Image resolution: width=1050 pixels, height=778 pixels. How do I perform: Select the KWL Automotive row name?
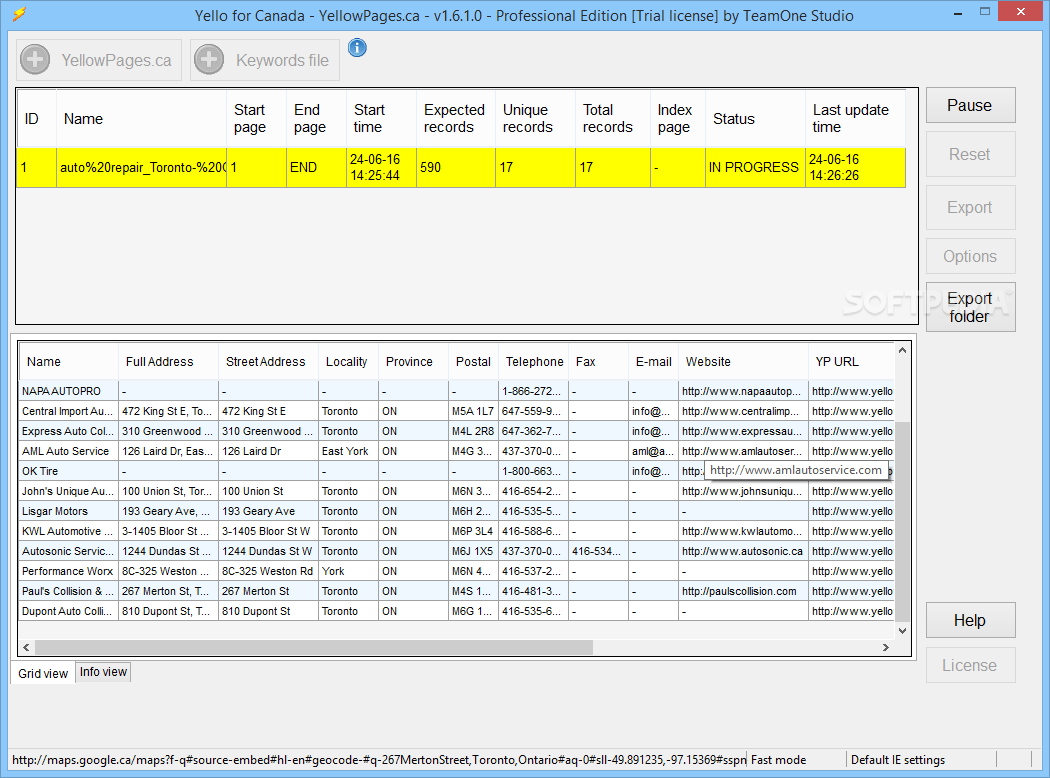67,532
